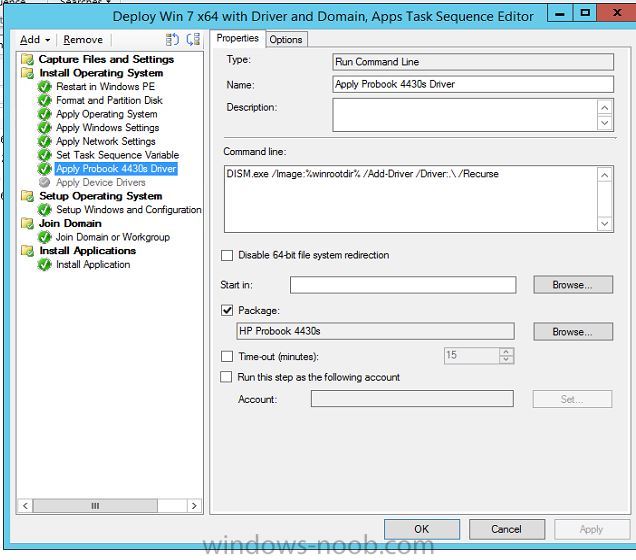This screenshot has height=560, width=636.
Task: Click the Join Domain group folder icon
Action: click(27, 224)
